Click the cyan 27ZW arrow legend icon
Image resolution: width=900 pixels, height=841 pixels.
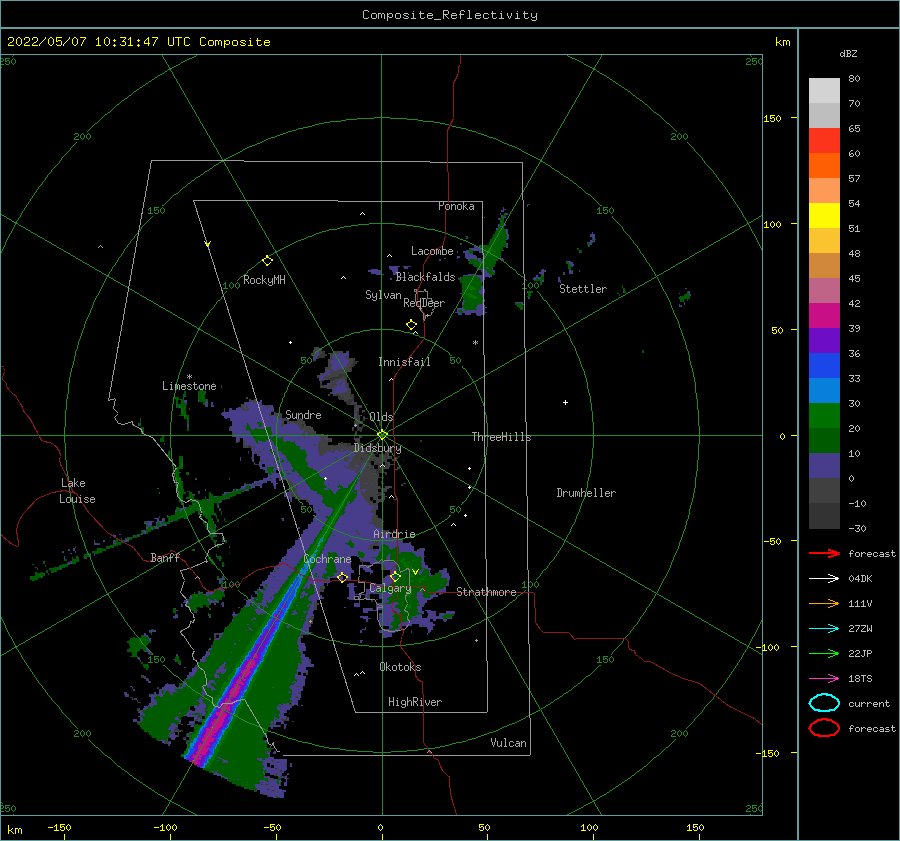(824, 629)
